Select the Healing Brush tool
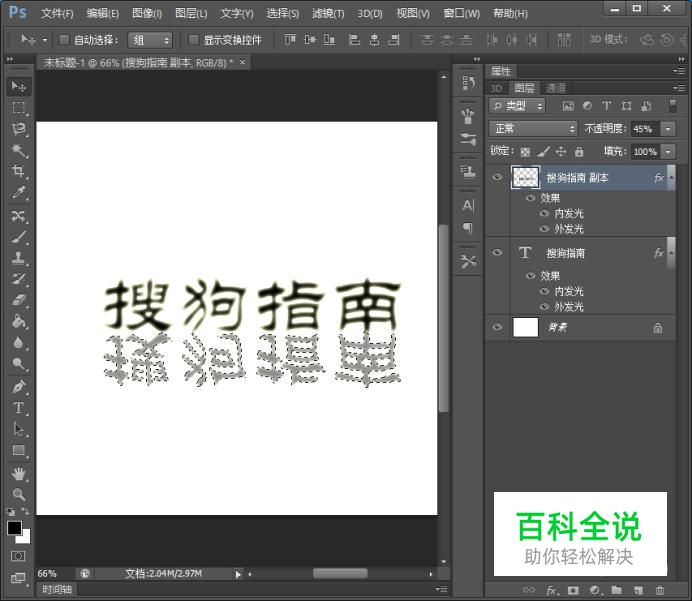 click(x=18, y=216)
